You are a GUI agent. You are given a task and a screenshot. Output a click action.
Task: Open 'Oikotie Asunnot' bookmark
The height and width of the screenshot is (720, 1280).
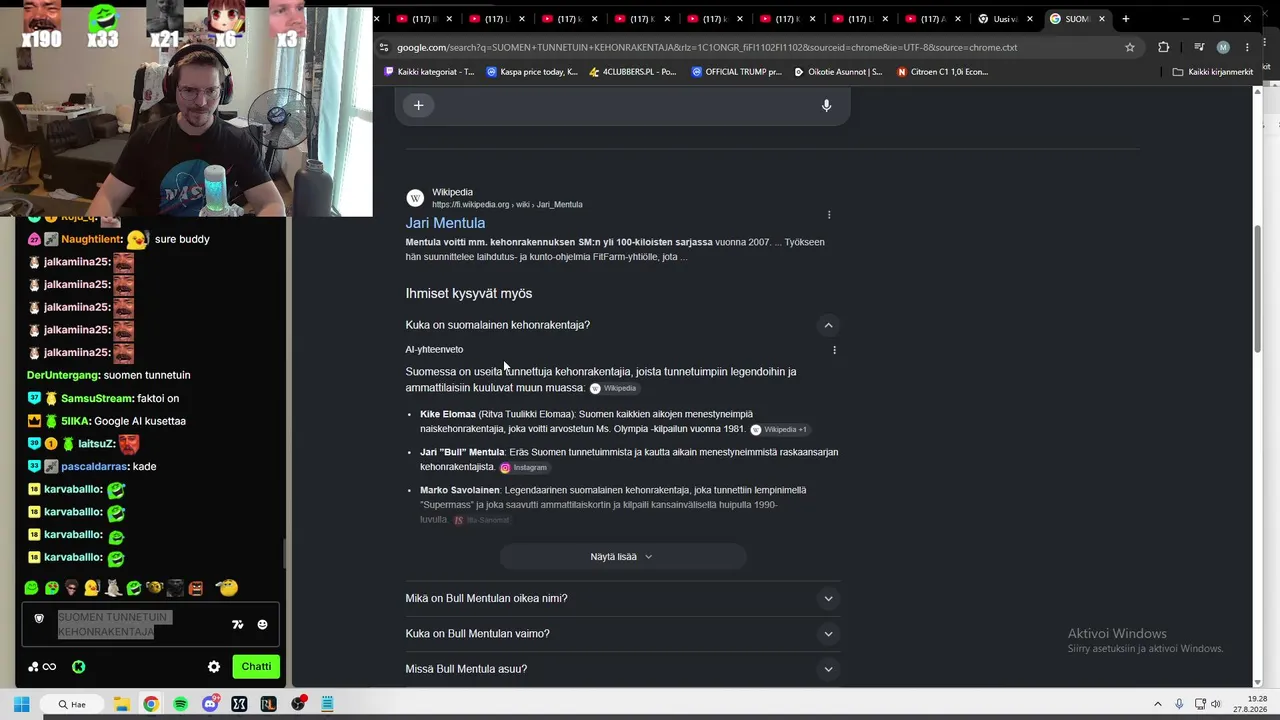tap(838, 72)
